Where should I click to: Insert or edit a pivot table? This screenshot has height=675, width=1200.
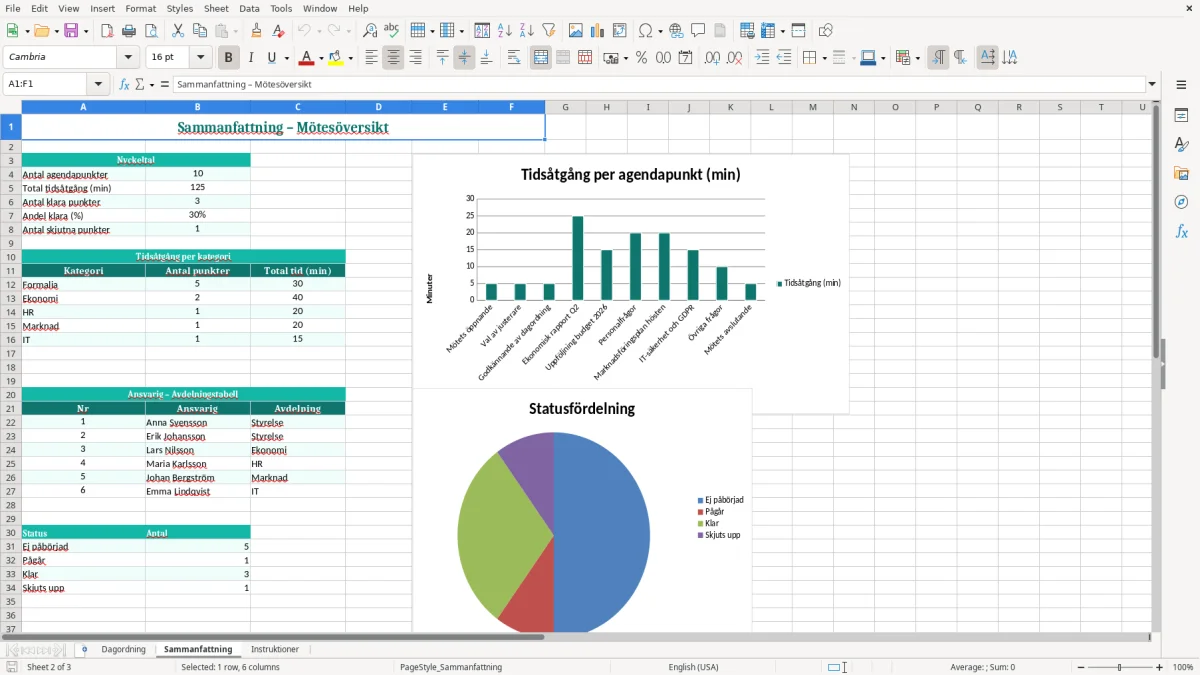click(620, 31)
